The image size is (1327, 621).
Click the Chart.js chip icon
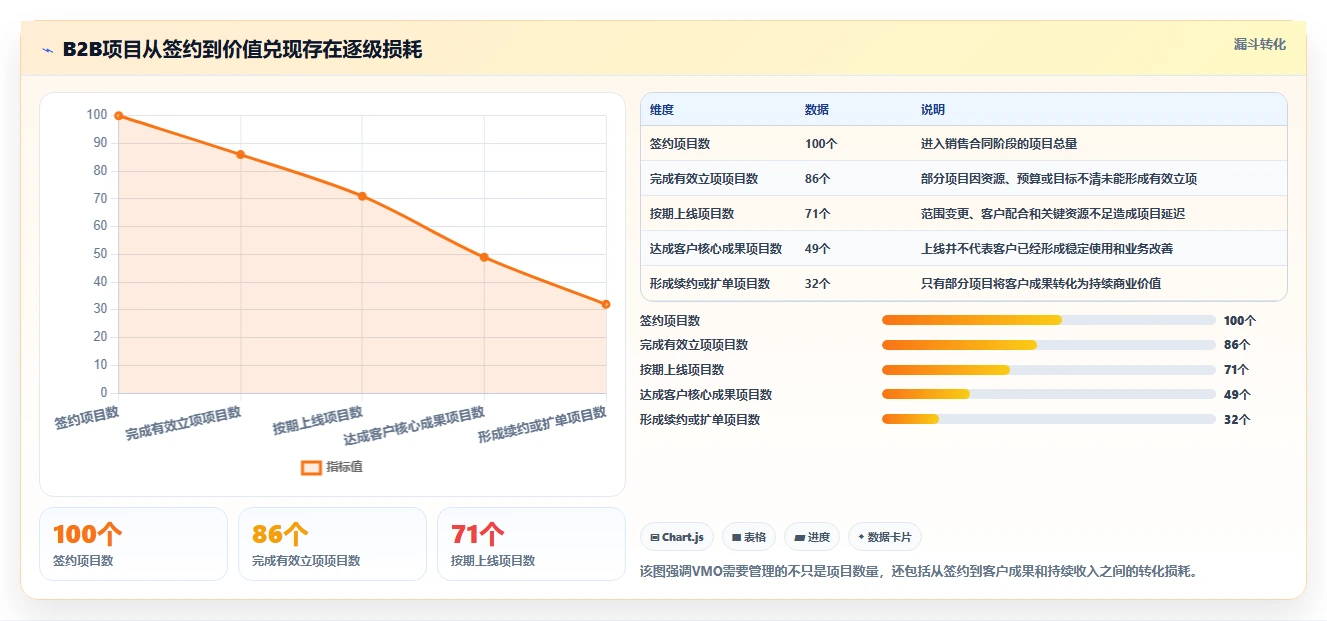point(654,538)
